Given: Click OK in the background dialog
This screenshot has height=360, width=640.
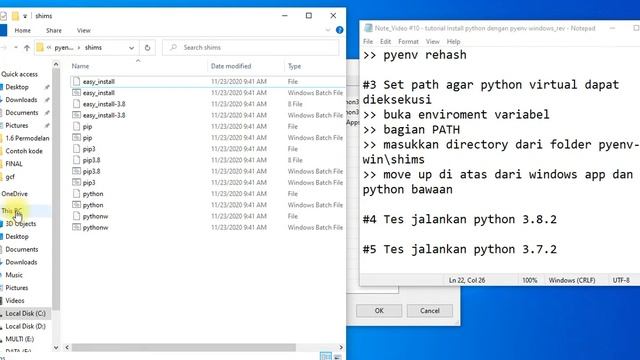Looking at the screenshot, I should (379, 311).
